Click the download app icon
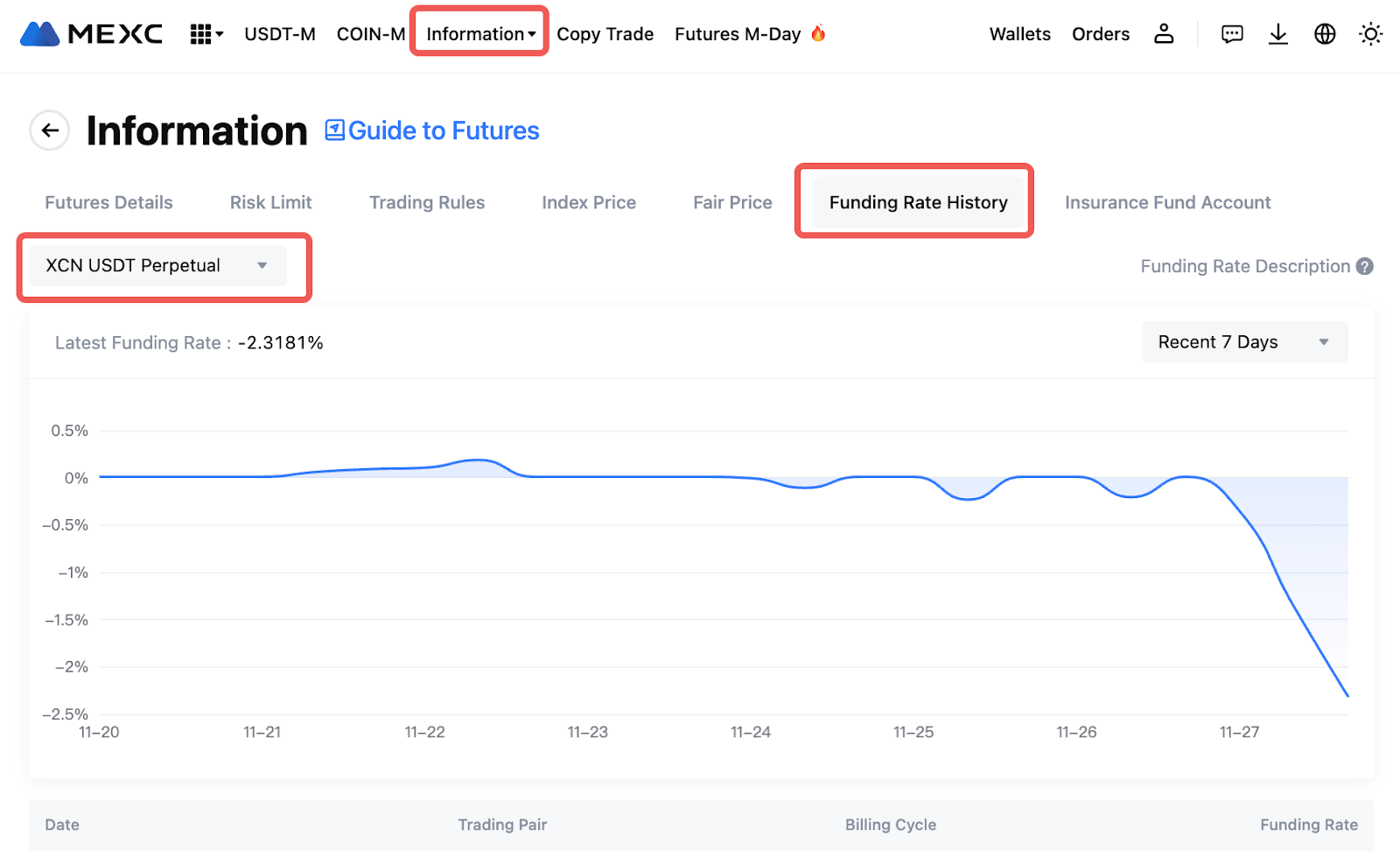1400x864 pixels. pyautogui.click(x=1277, y=34)
